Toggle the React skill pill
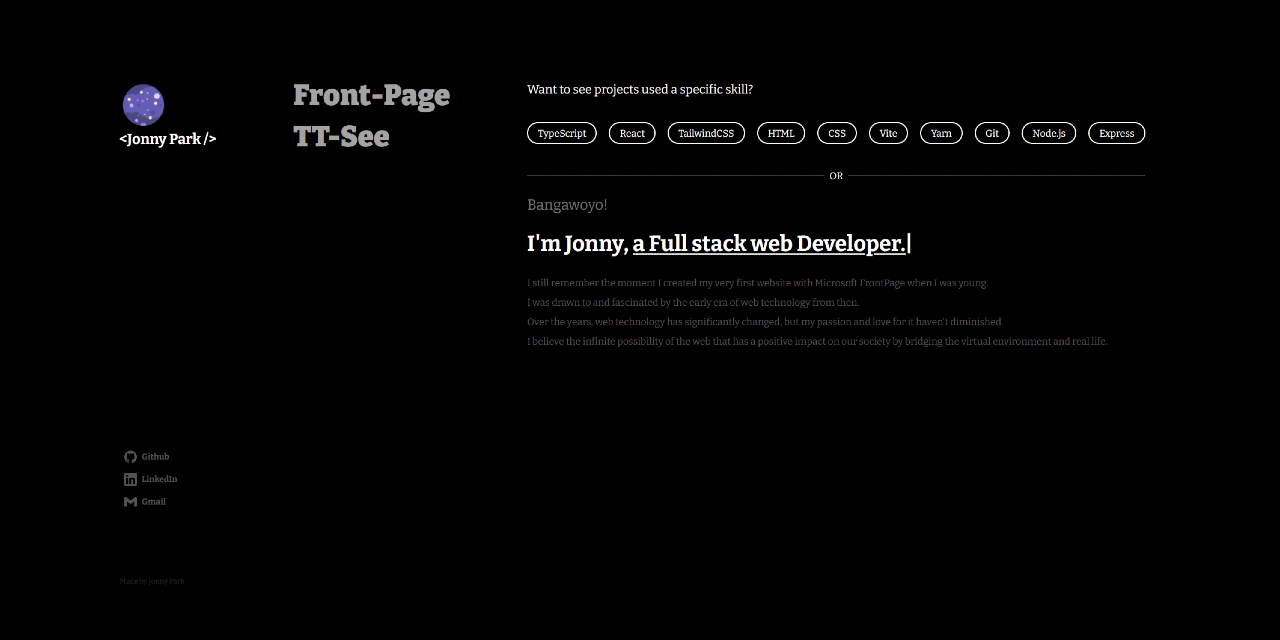 [x=631, y=132]
